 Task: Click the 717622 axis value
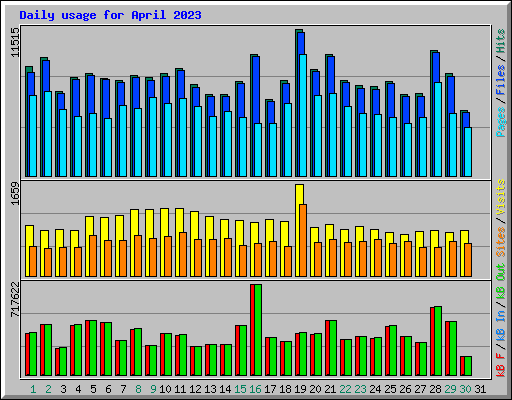(15, 299)
